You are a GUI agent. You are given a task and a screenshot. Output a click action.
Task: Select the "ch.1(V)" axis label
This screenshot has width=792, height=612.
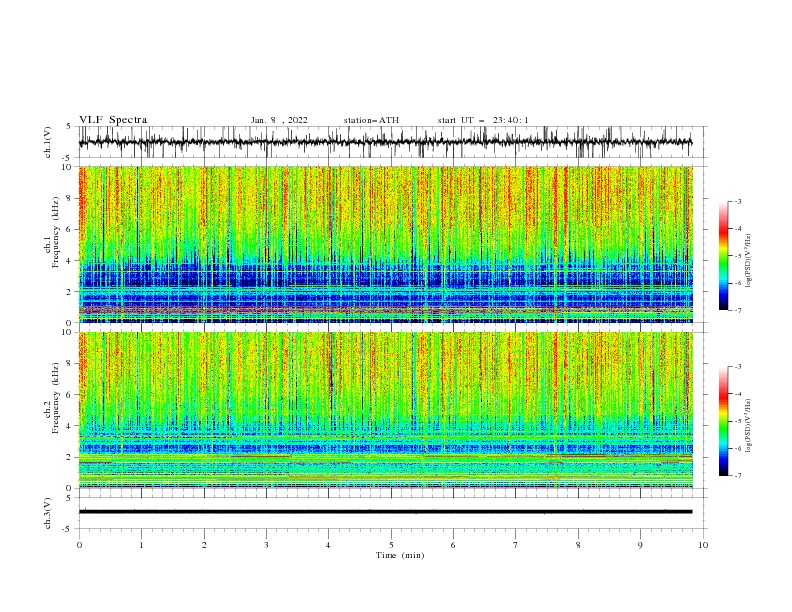(x=48, y=142)
